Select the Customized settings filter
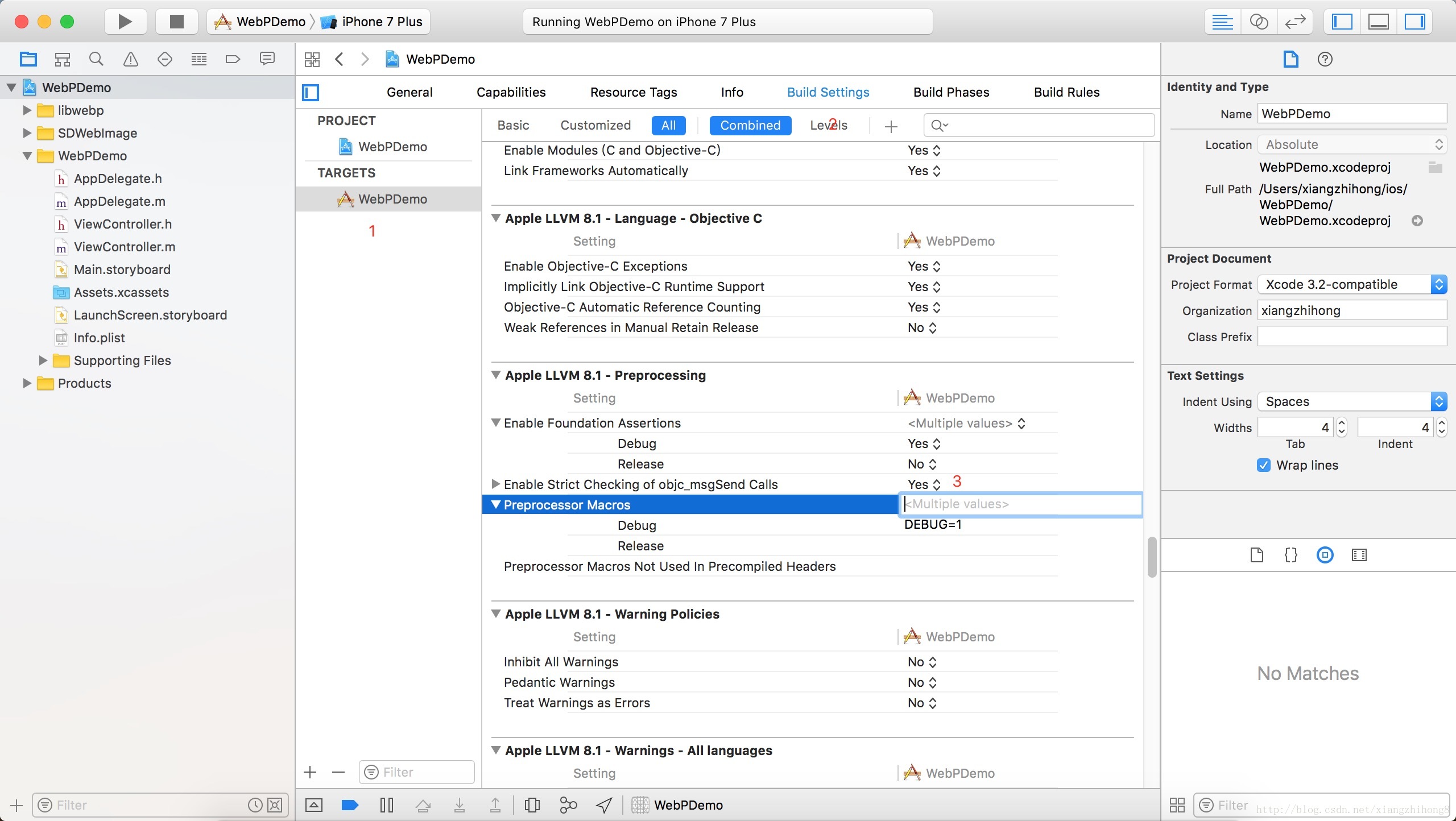Image resolution: width=1456 pixels, height=821 pixels. [x=595, y=125]
